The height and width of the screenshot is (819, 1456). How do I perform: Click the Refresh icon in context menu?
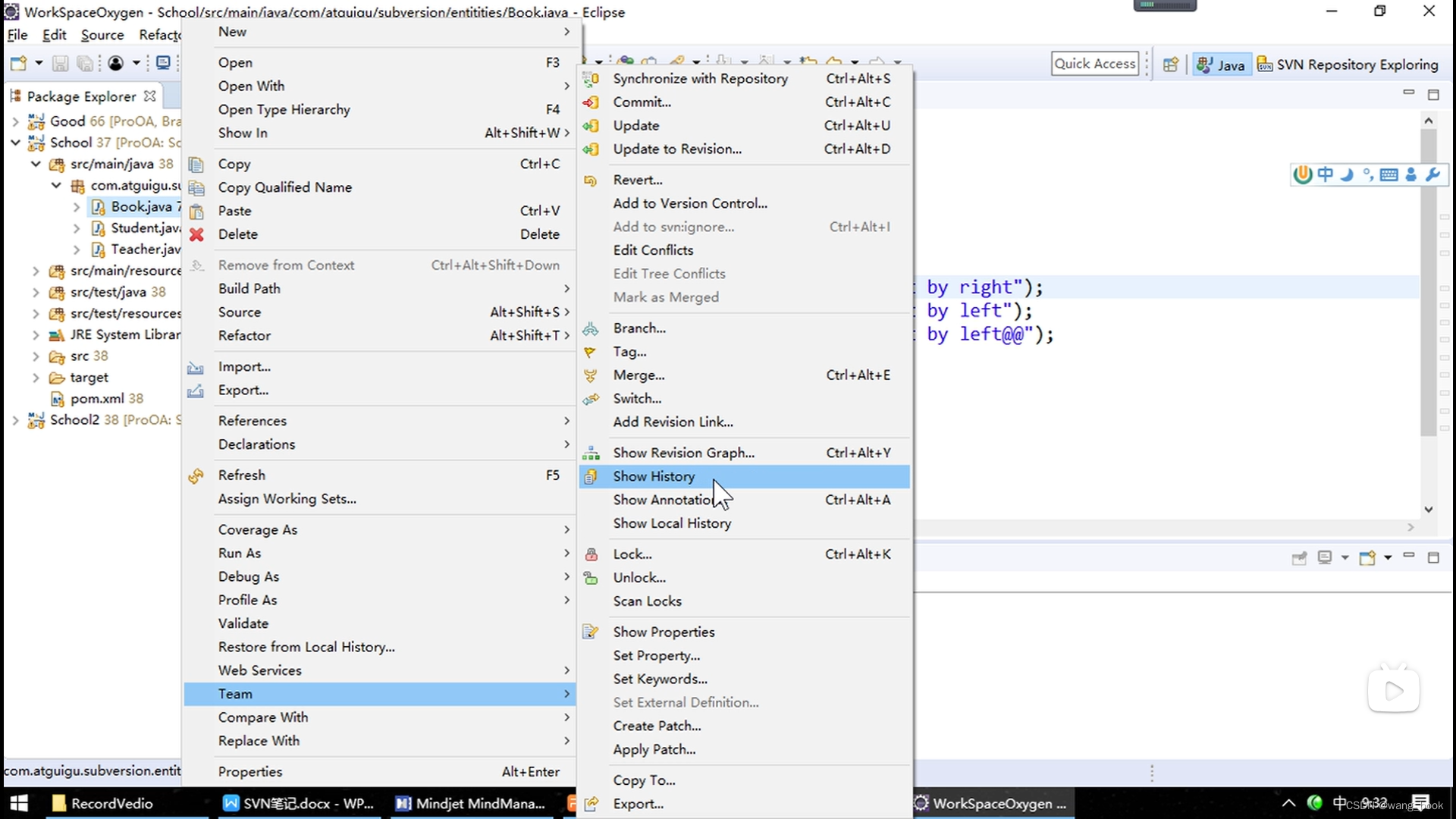click(196, 475)
